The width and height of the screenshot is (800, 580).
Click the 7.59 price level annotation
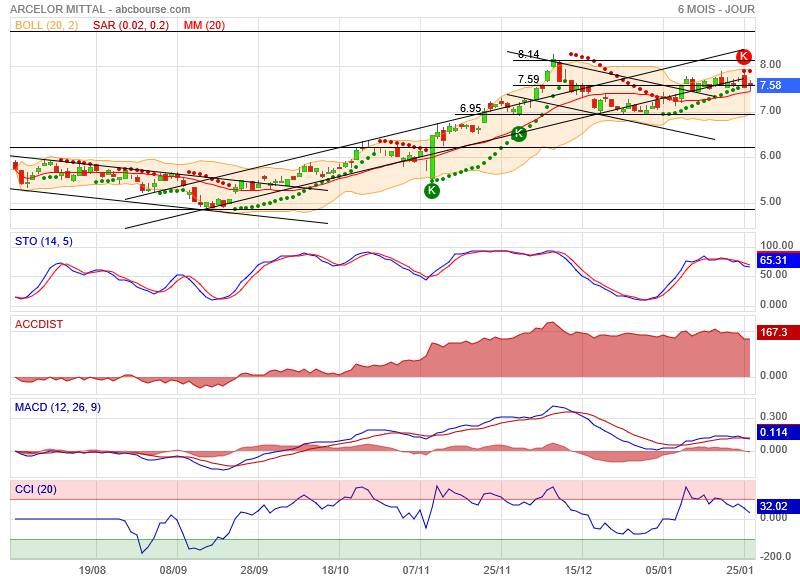point(529,79)
